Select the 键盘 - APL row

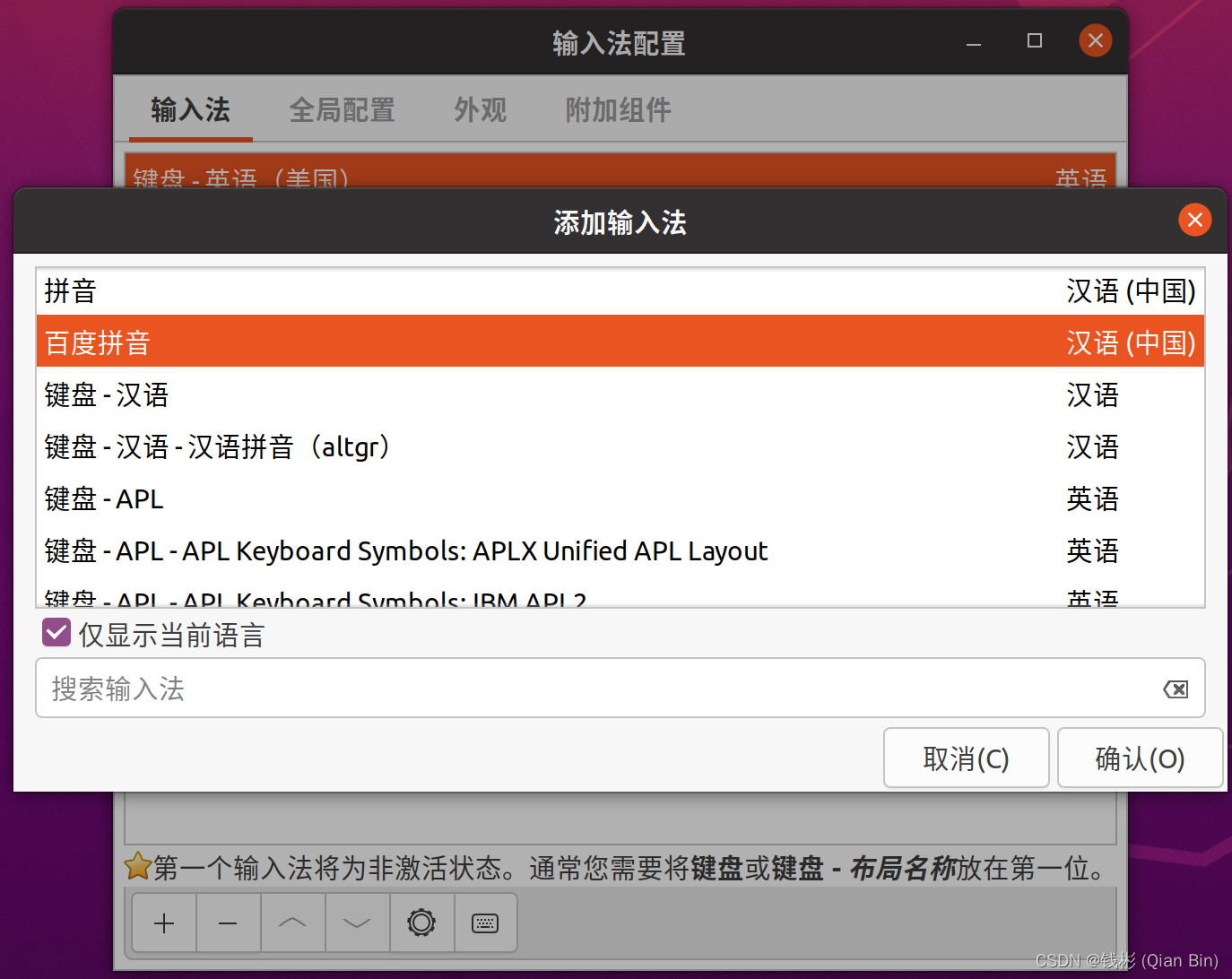pyautogui.click(x=620, y=498)
